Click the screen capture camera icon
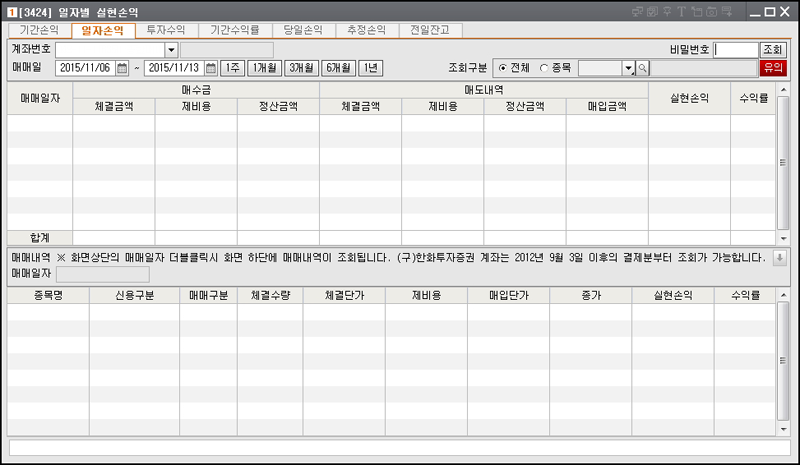This screenshot has width=800, height=465. pyautogui.click(x=712, y=12)
